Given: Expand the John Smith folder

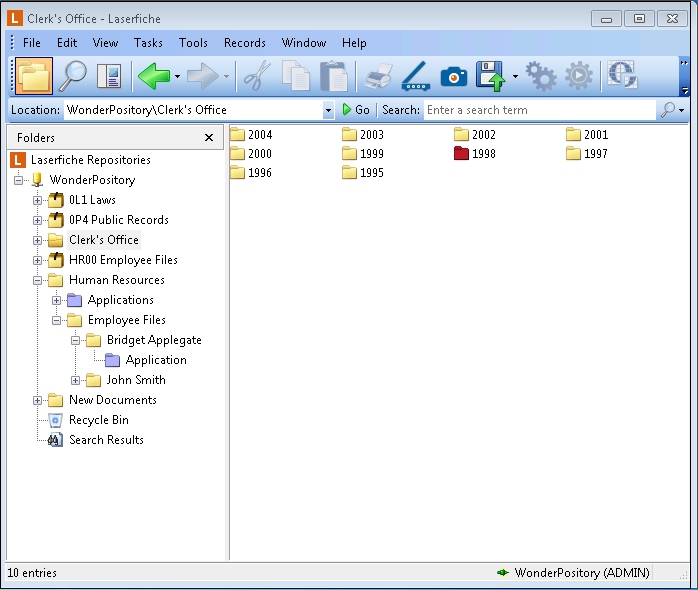Looking at the screenshot, I should pyautogui.click(x=76, y=380).
